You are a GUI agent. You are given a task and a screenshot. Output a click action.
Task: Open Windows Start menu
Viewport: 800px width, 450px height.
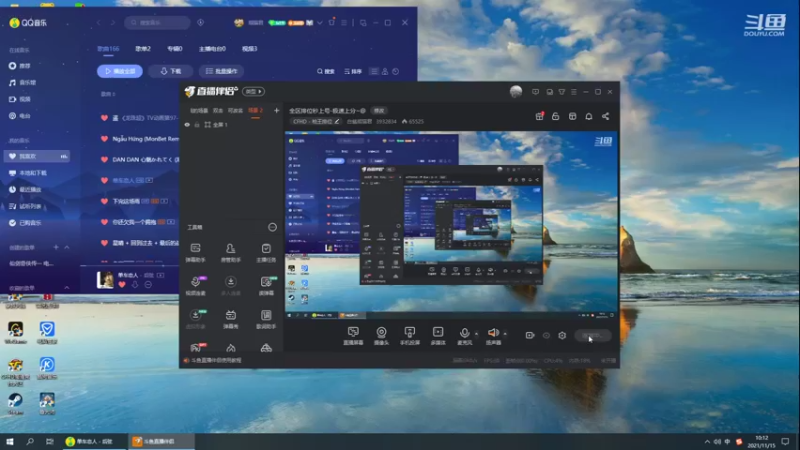click(x=10, y=441)
